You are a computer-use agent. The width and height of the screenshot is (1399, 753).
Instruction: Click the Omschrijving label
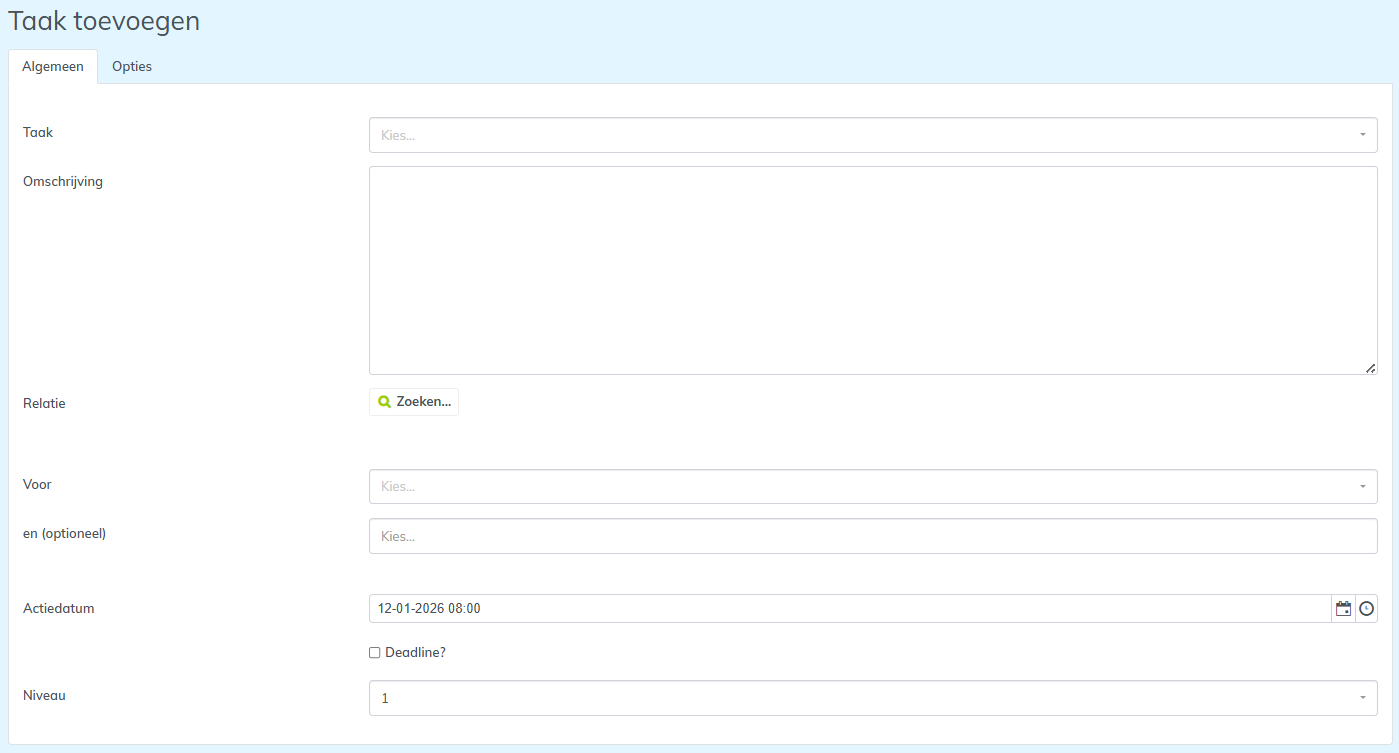(x=63, y=182)
